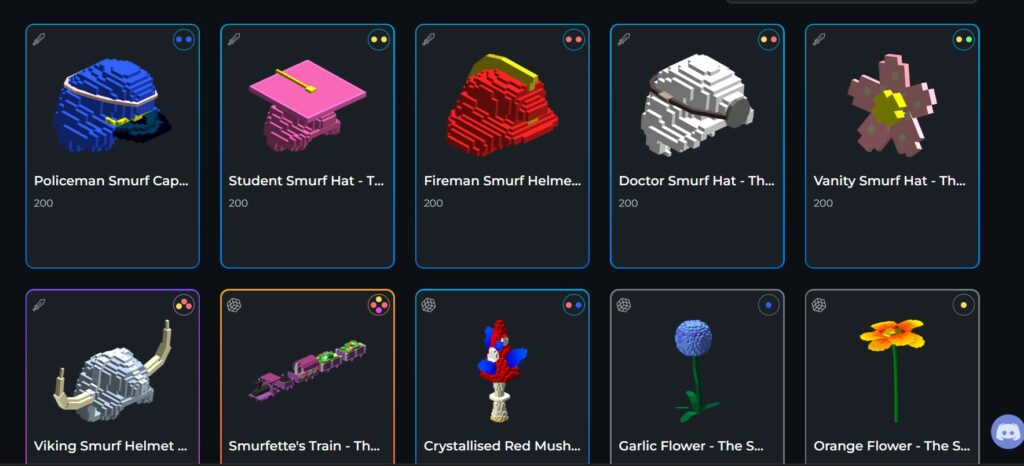Viewport: 1024px width, 466px height.
Task: Click the mesh icon on Garlic Flower card
Action: pyautogui.click(x=624, y=305)
